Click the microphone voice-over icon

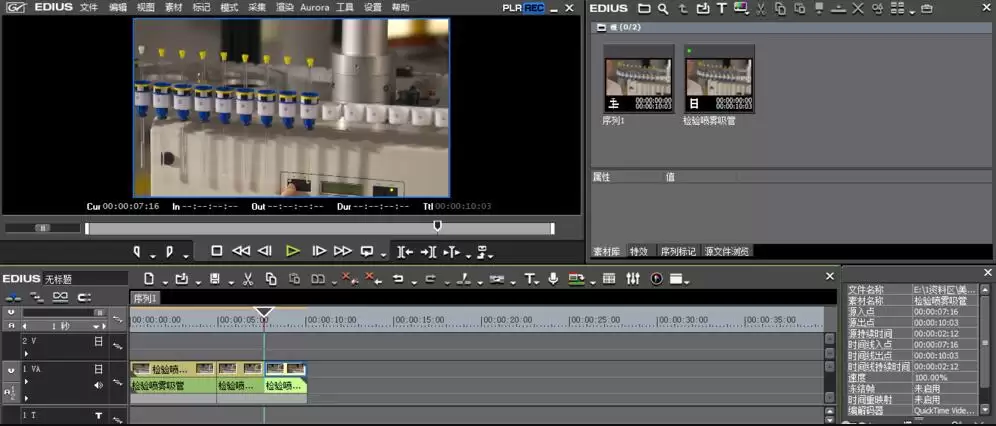(553, 279)
